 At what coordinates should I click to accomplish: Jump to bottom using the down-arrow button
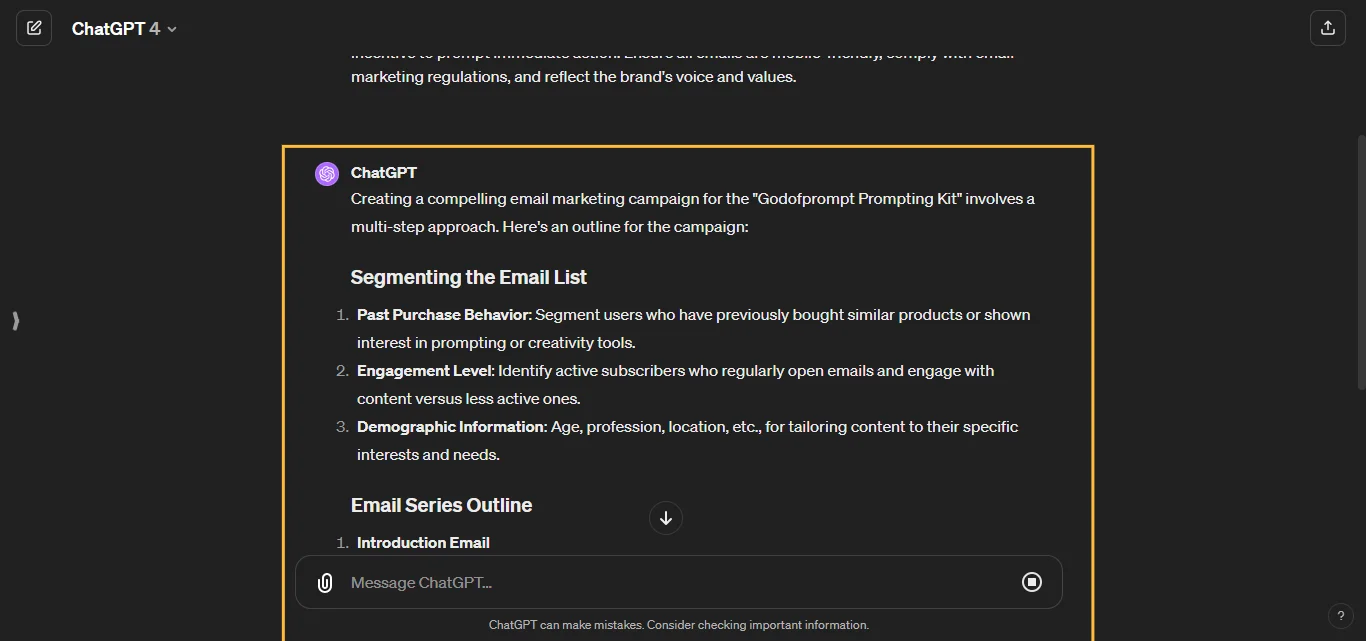click(x=666, y=518)
